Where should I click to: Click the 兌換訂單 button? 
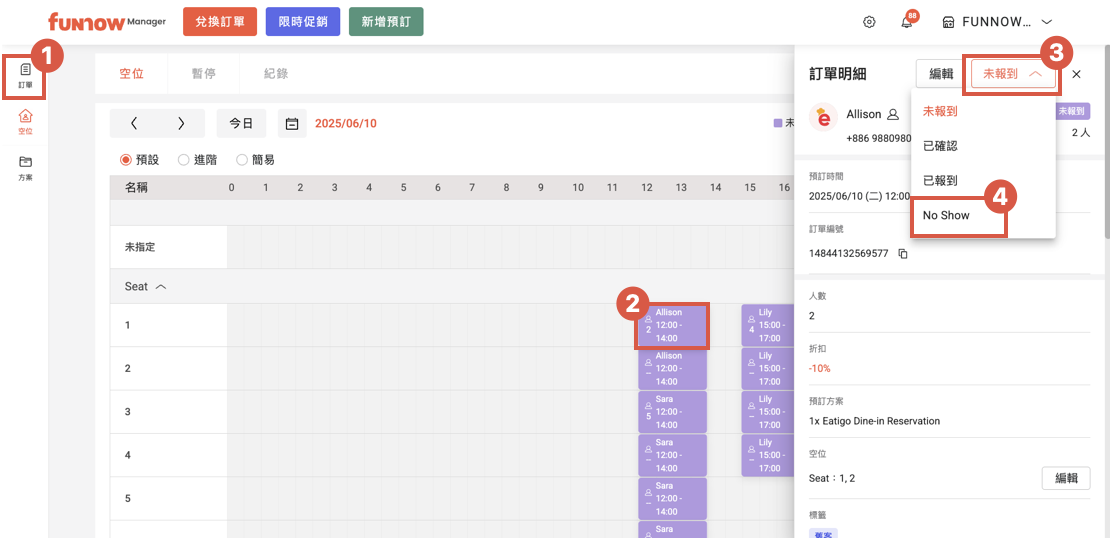(220, 22)
